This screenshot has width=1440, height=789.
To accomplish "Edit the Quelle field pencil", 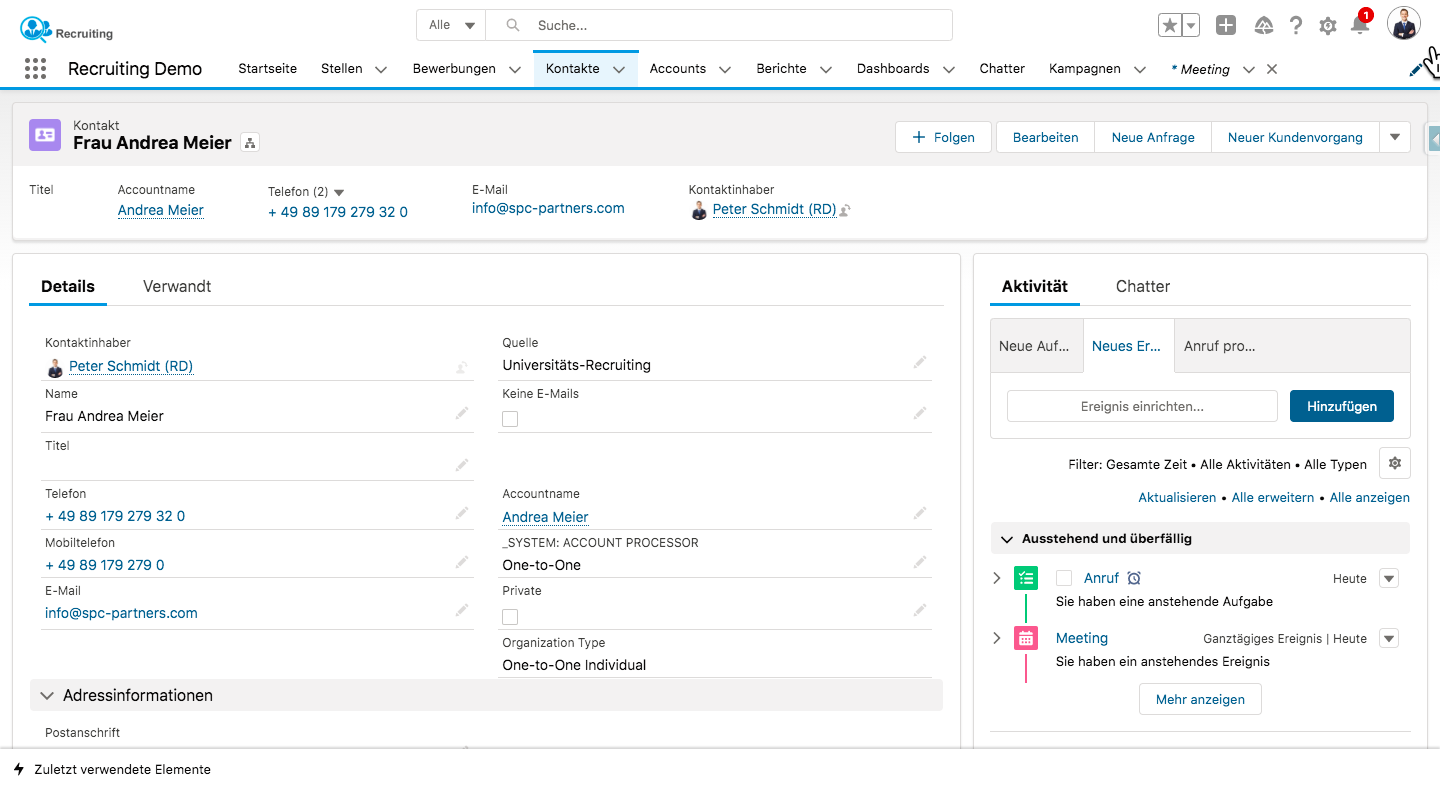I will (920, 362).
